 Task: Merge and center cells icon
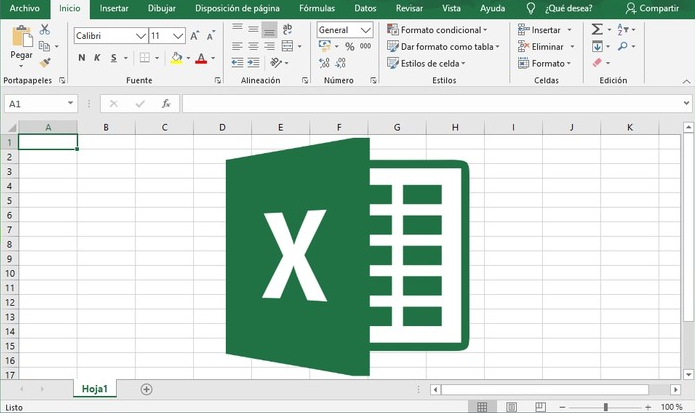click(287, 46)
